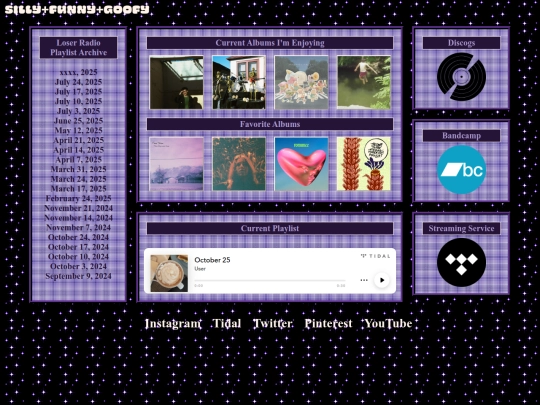Open the February 24, 2025 playlist
The height and width of the screenshot is (405, 540).
pos(79,198)
